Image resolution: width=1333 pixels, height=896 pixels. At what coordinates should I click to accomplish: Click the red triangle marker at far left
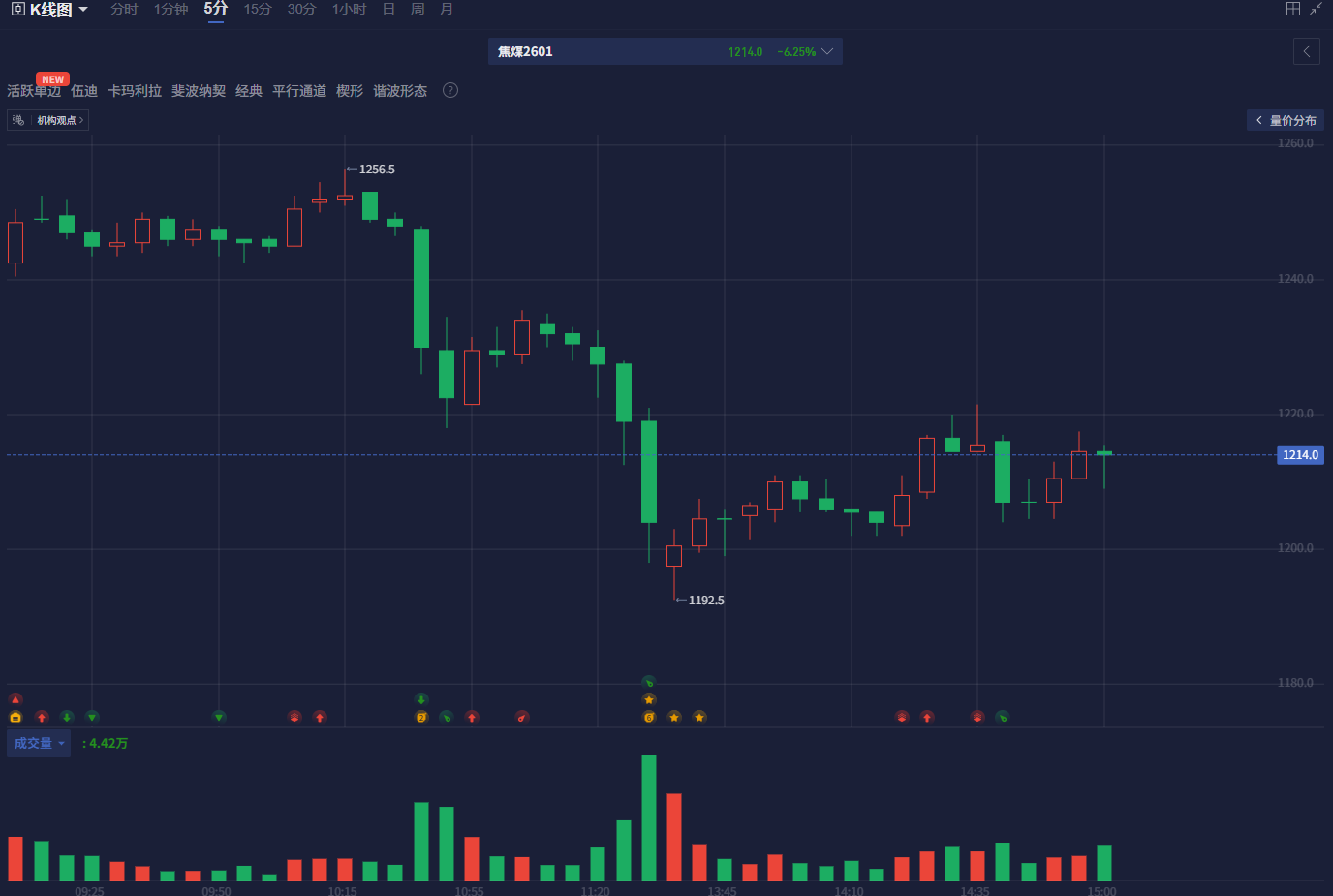tap(15, 699)
